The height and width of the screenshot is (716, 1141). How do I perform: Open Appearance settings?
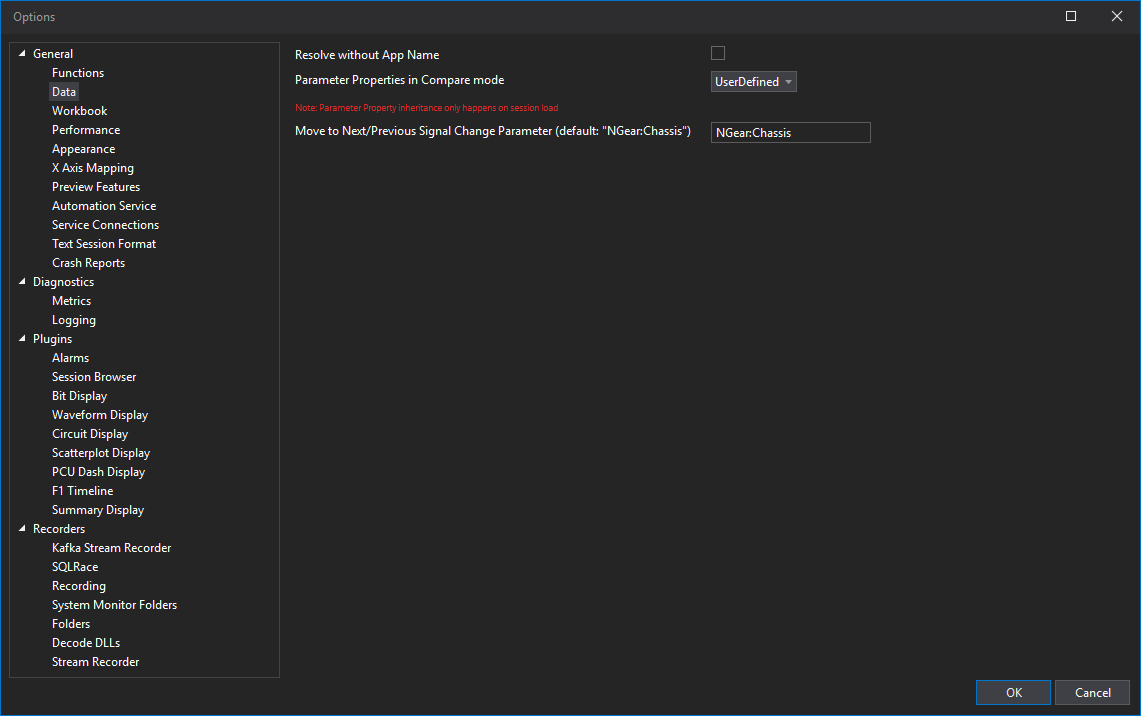84,148
